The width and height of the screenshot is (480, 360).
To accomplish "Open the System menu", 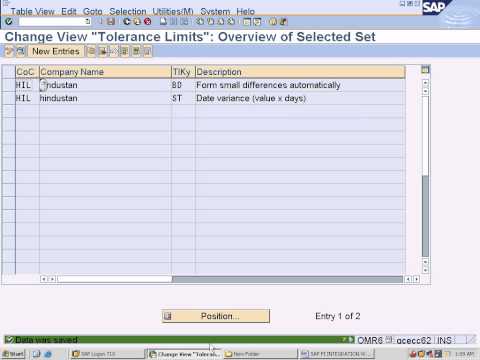I will (x=215, y=11).
